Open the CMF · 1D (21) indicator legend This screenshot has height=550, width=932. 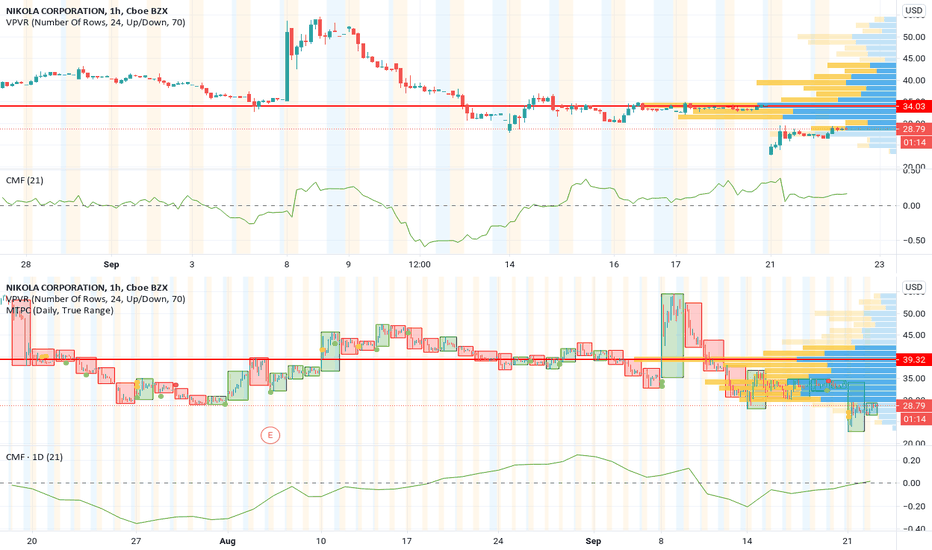[x=34, y=457]
